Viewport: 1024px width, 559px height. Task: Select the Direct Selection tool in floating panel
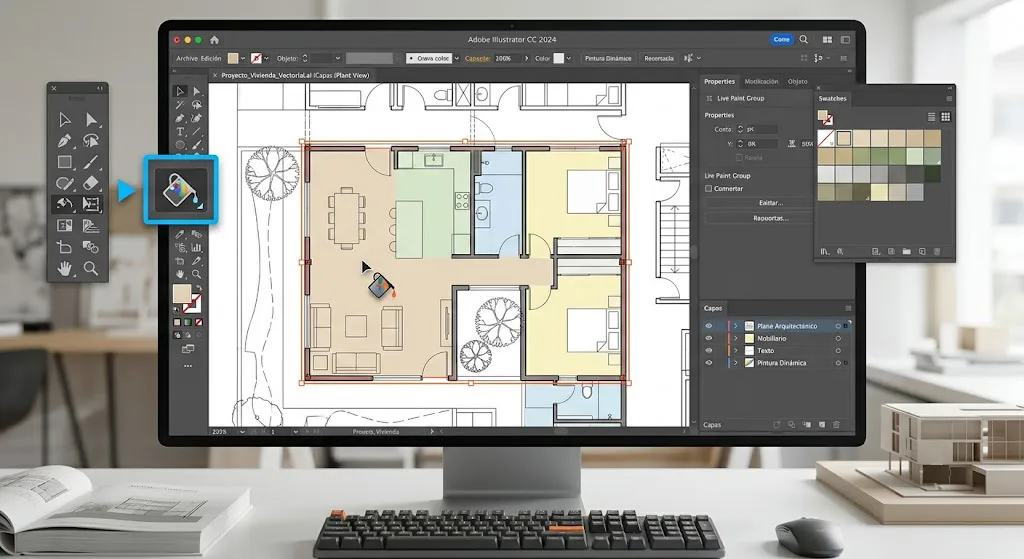91,120
